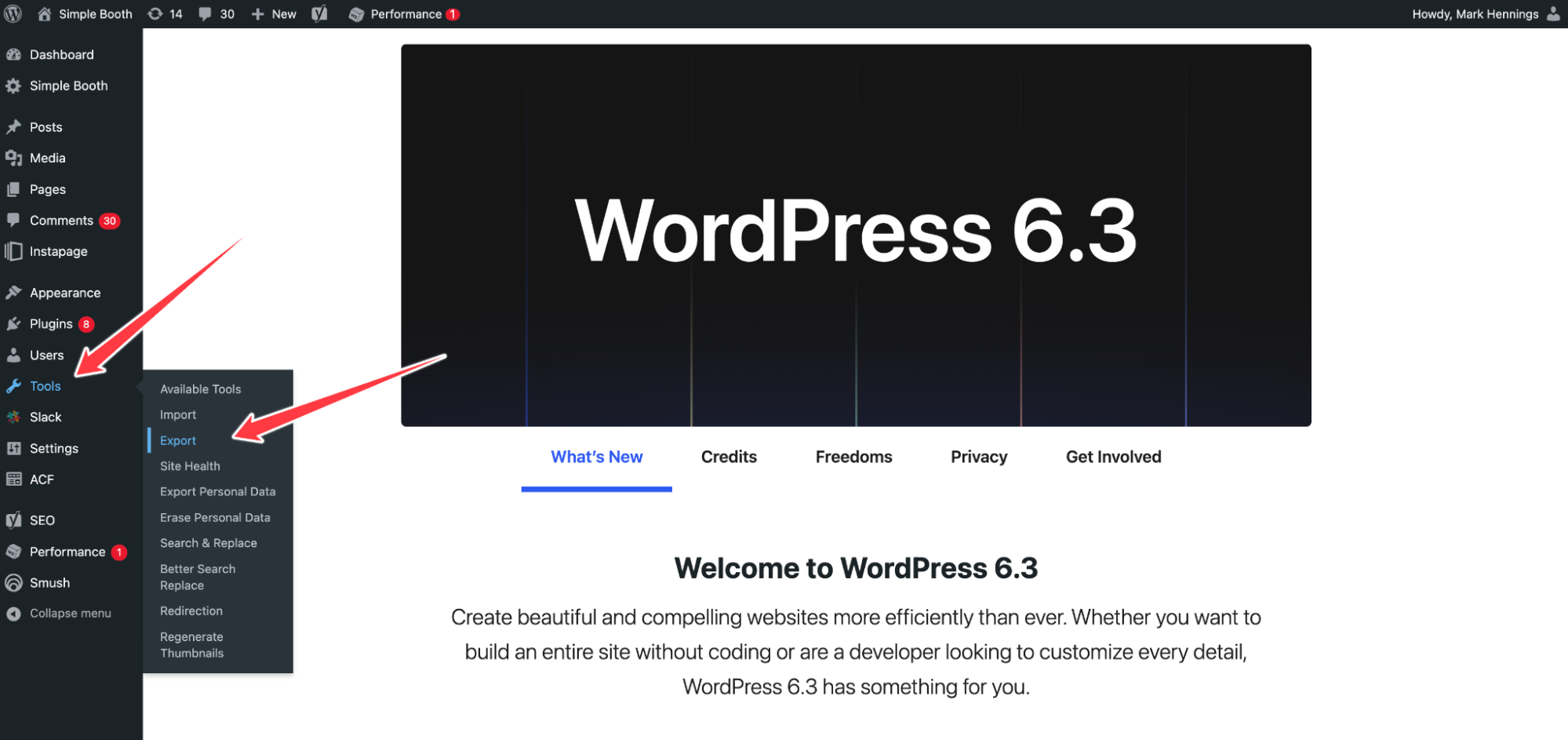The height and width of the screenshot is (740, 1568).
Task: Open the Smush icon in sidebar
Action: click(x=13, y=583)
